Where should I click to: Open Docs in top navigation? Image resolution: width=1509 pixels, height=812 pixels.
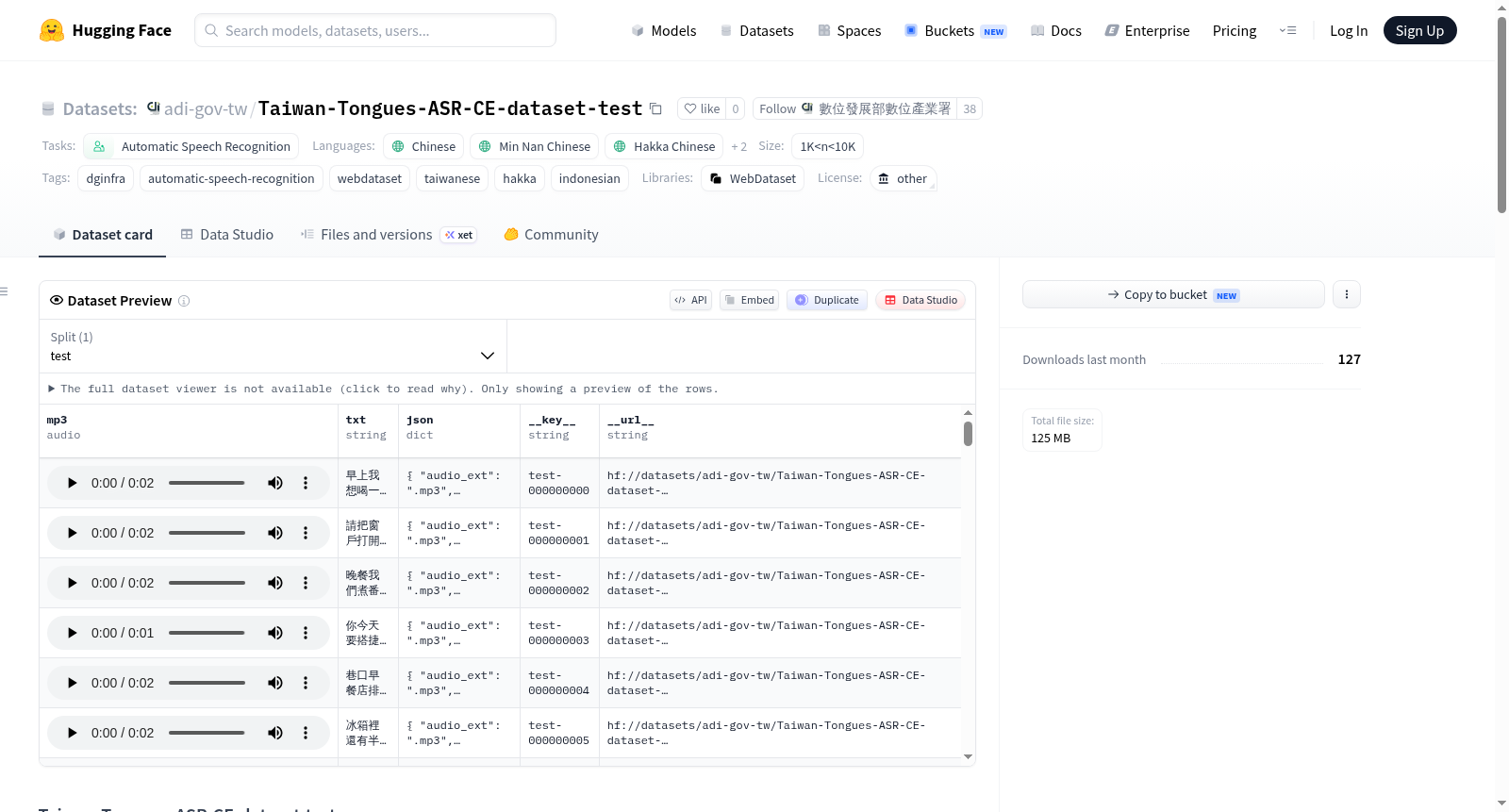click(x=1055, y=30)
